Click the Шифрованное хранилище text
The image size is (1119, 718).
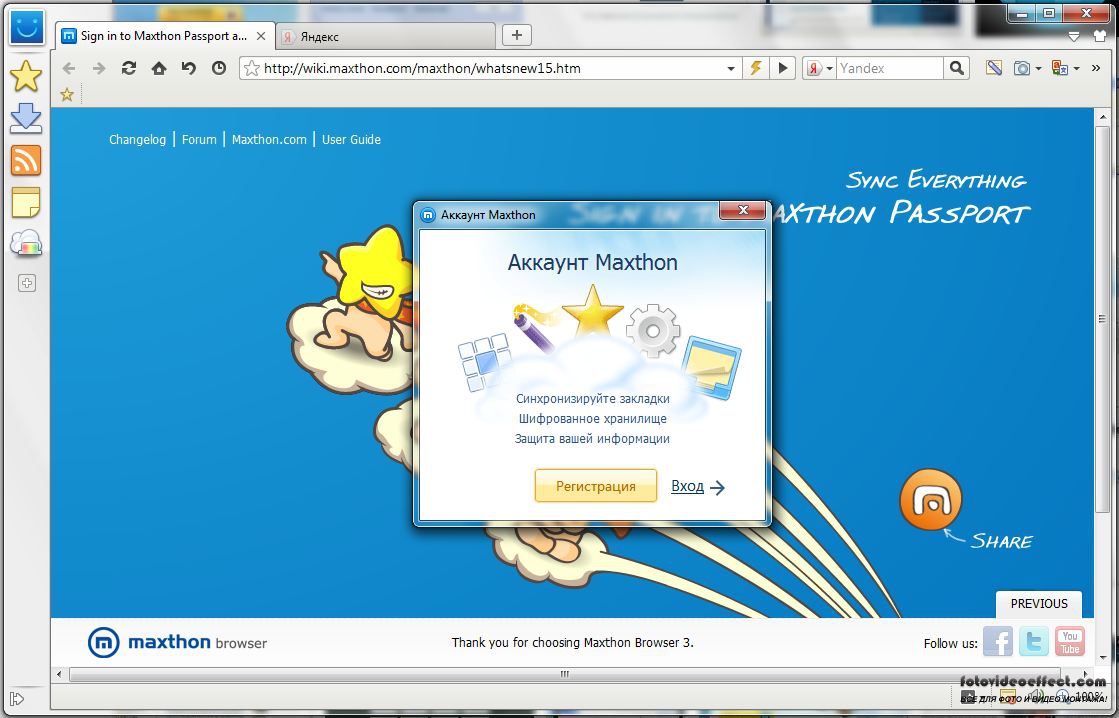593,418
